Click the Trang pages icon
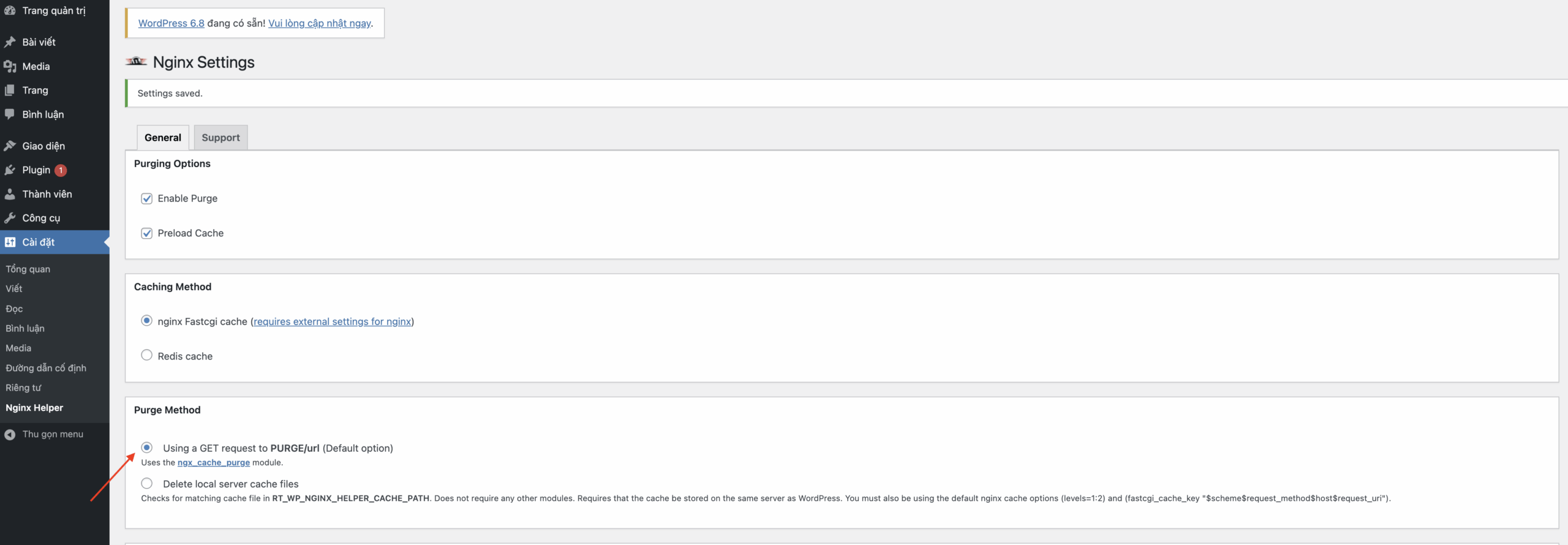 [x=10, y=90]
